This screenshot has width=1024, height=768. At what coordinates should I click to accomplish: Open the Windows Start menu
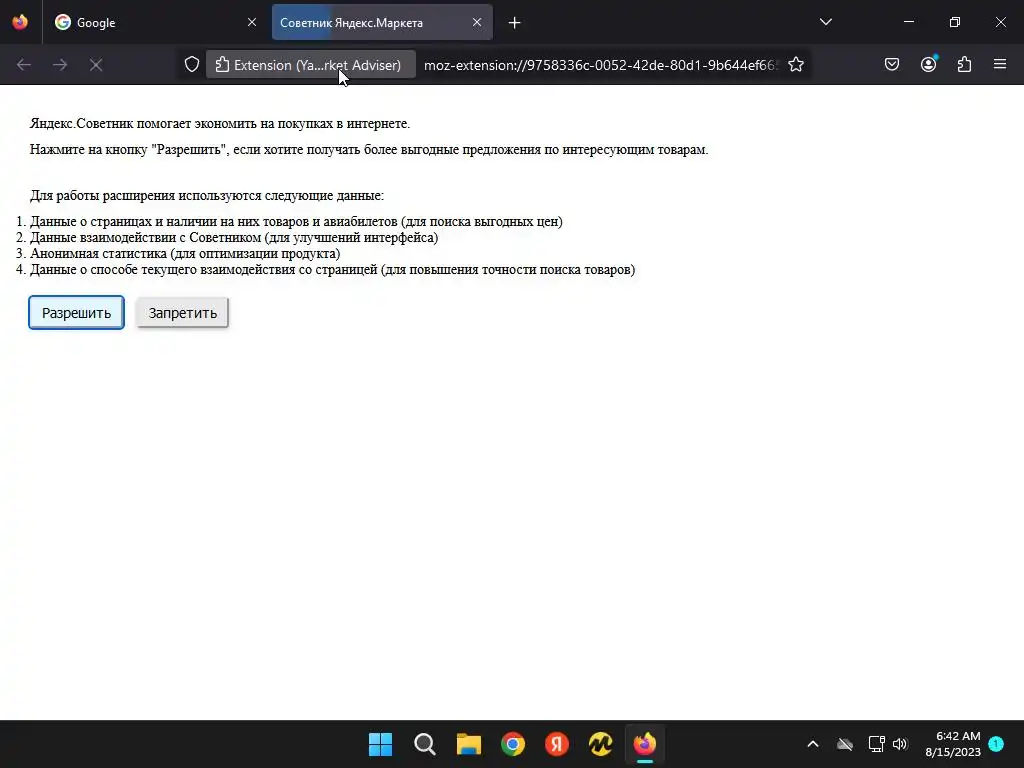tap(380, 744)
